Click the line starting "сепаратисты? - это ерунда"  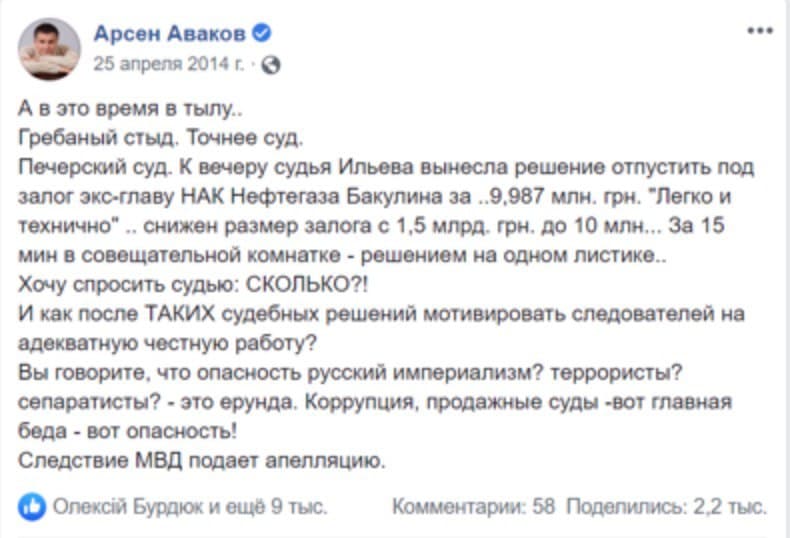point(377,401)
